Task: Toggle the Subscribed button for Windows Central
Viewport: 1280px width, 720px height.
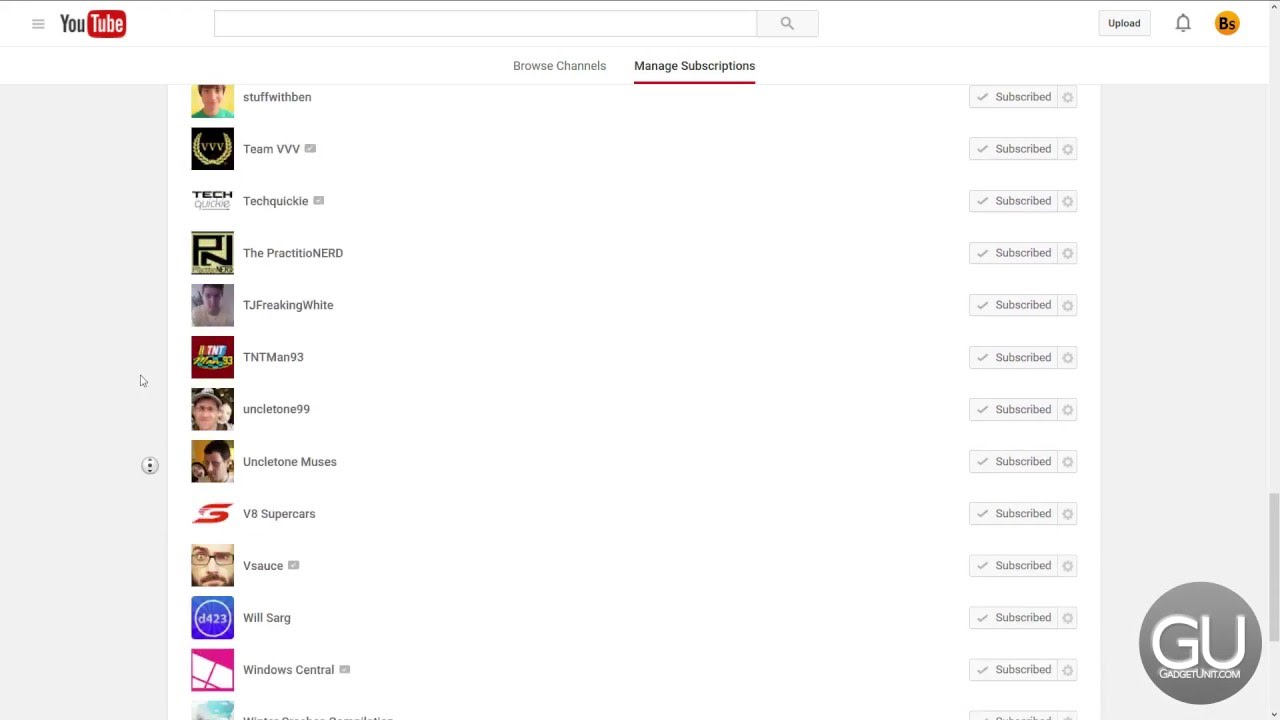Action: pyautogui.click(x=1013, y=669)
